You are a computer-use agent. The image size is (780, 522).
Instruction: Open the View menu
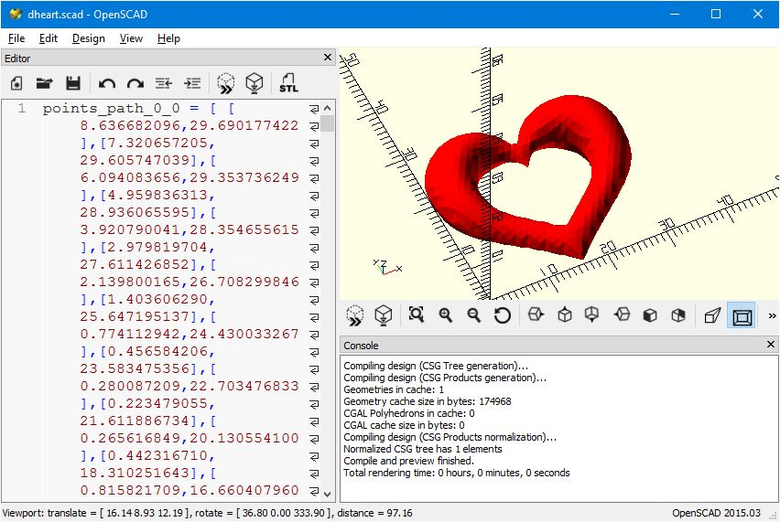click(x=131, y=38)
